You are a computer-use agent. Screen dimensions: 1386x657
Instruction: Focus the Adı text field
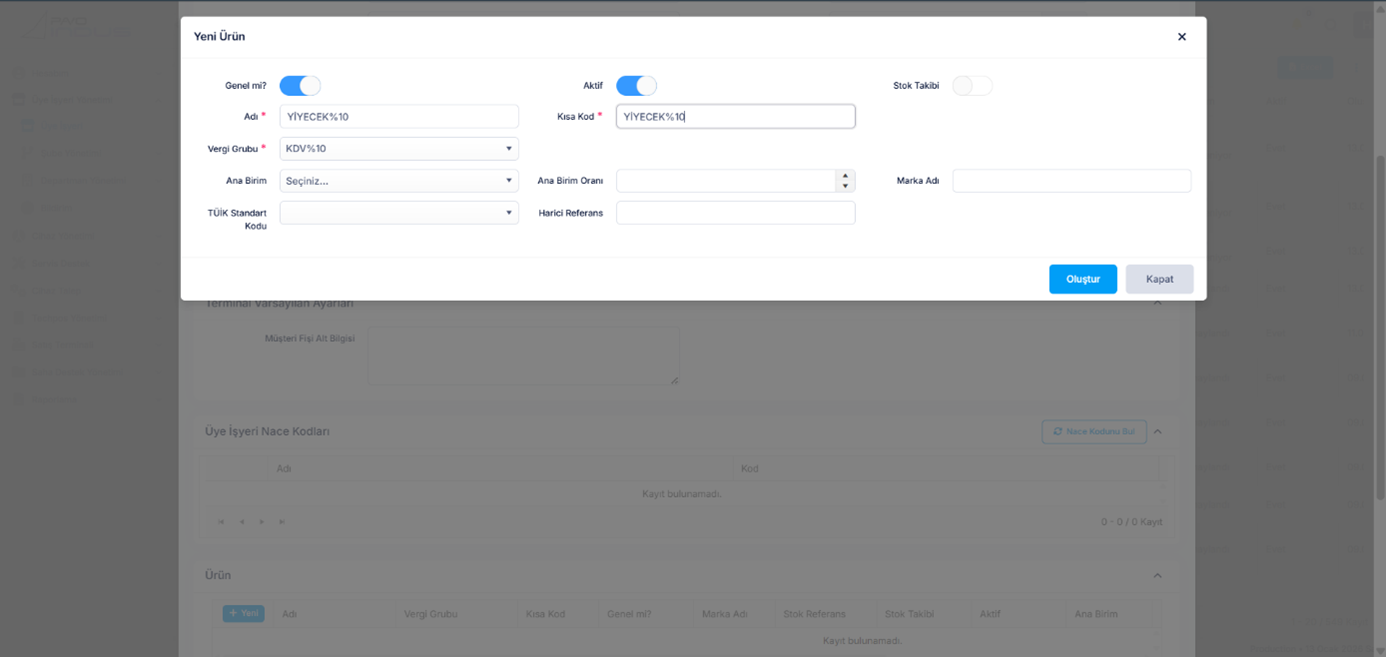tap(399, 117)
